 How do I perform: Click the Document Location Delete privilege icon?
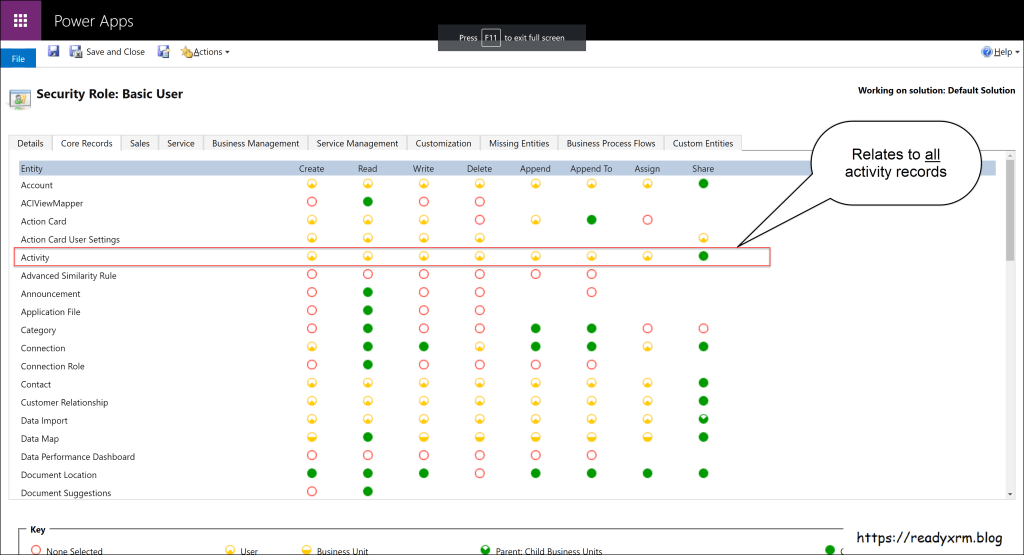[479, 474]
